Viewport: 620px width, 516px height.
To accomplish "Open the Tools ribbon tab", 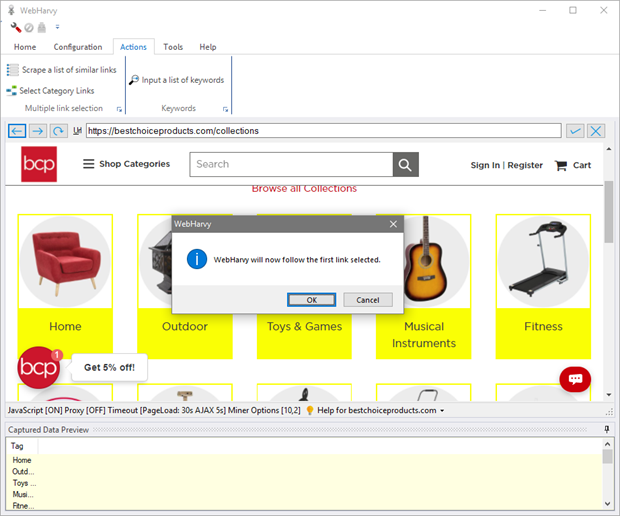I will [x=173, y=47].
